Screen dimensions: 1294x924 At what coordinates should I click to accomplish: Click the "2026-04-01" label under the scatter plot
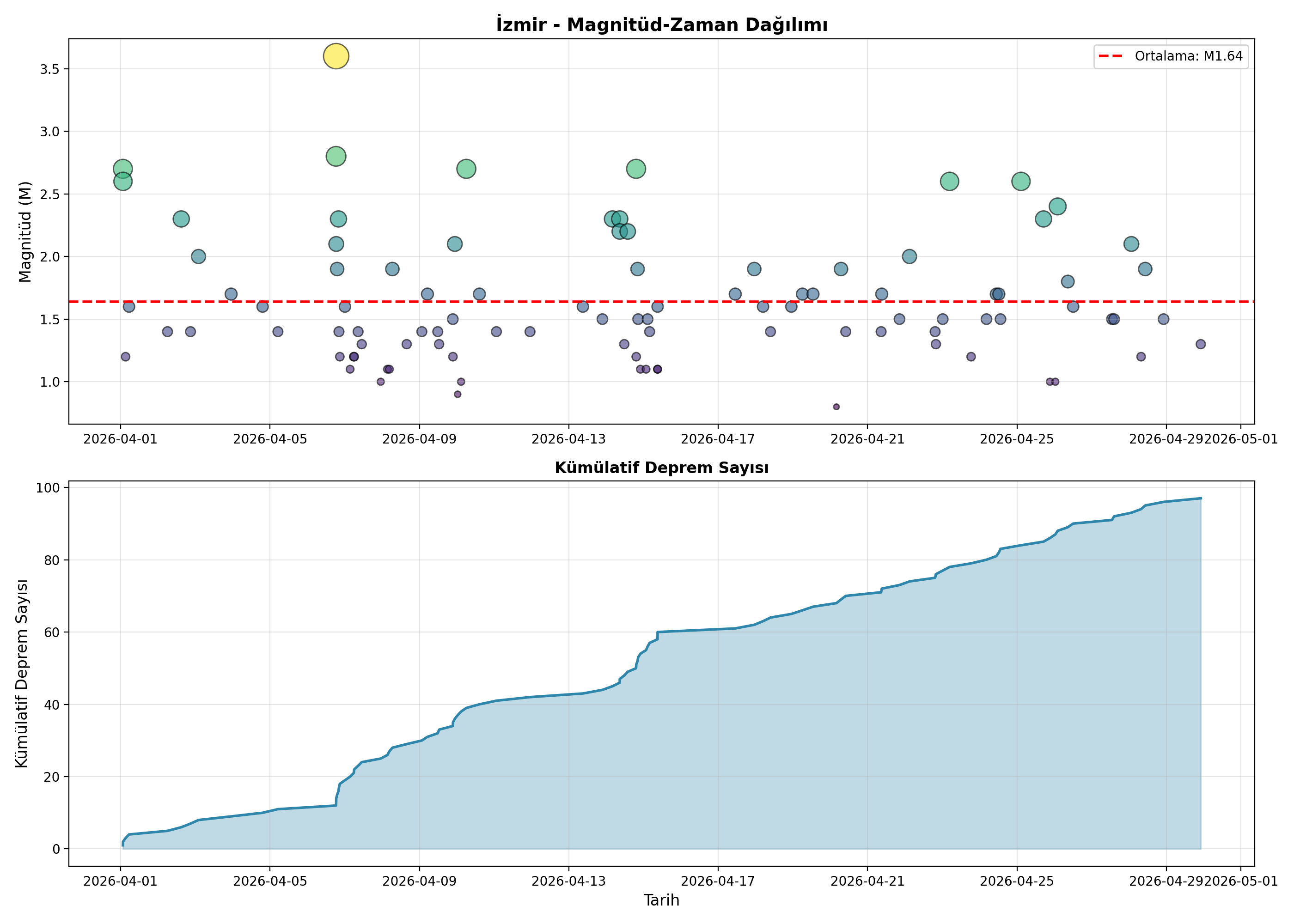point(120,439)
